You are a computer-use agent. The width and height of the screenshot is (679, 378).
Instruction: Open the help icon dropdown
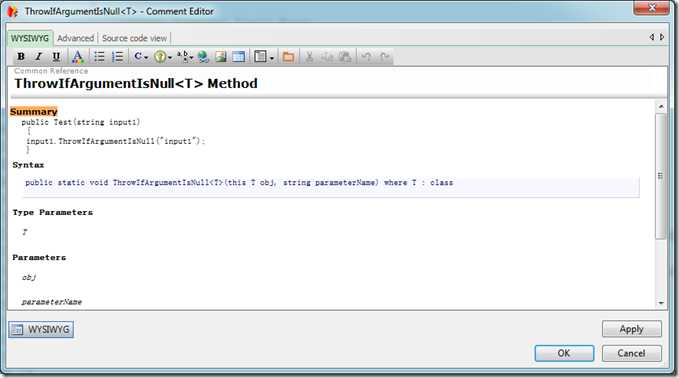pyautogui.click(x=163, y=56)
